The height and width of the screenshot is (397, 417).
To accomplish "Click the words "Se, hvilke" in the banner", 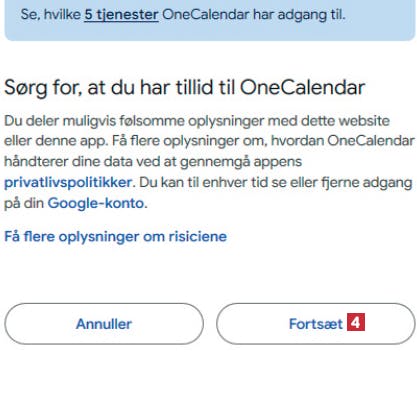I will (x=51, y=15).
